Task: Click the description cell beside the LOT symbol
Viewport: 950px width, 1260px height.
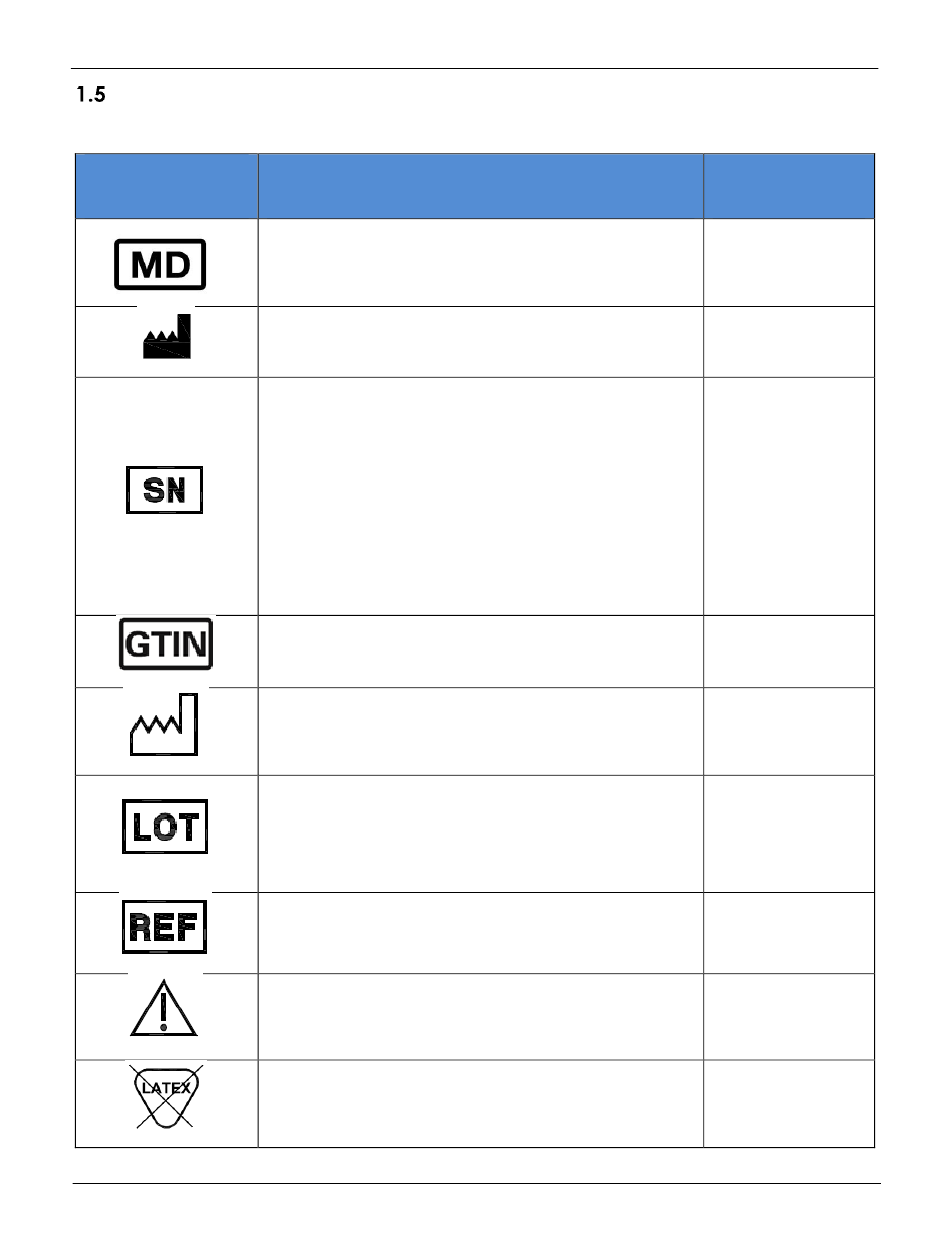Action: pyautogui.click(x=481, y=834)
